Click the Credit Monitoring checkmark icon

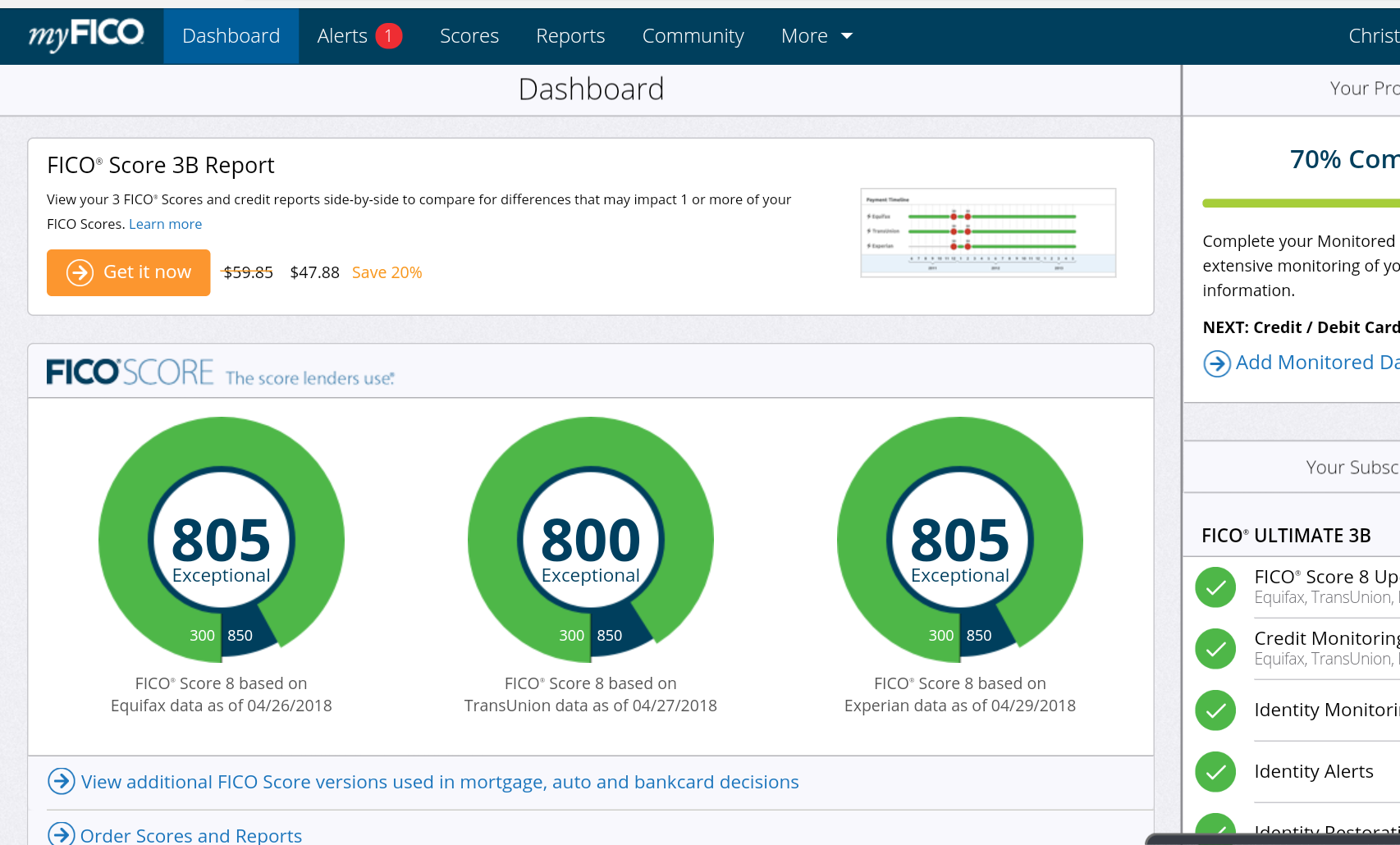coord(1215,649)
